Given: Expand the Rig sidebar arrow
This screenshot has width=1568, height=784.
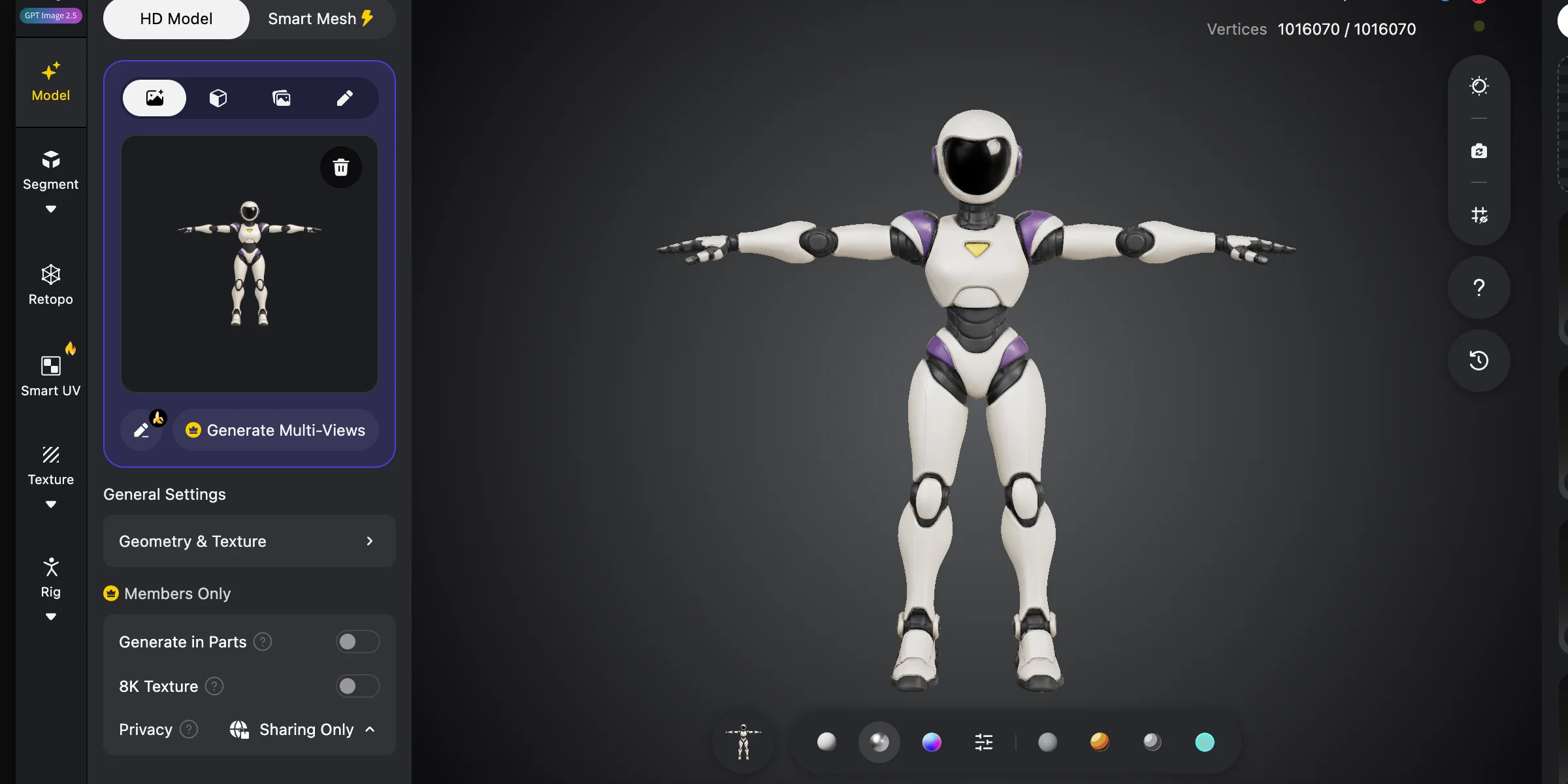Looking at the screenshot, I should [x=51, y=617].
